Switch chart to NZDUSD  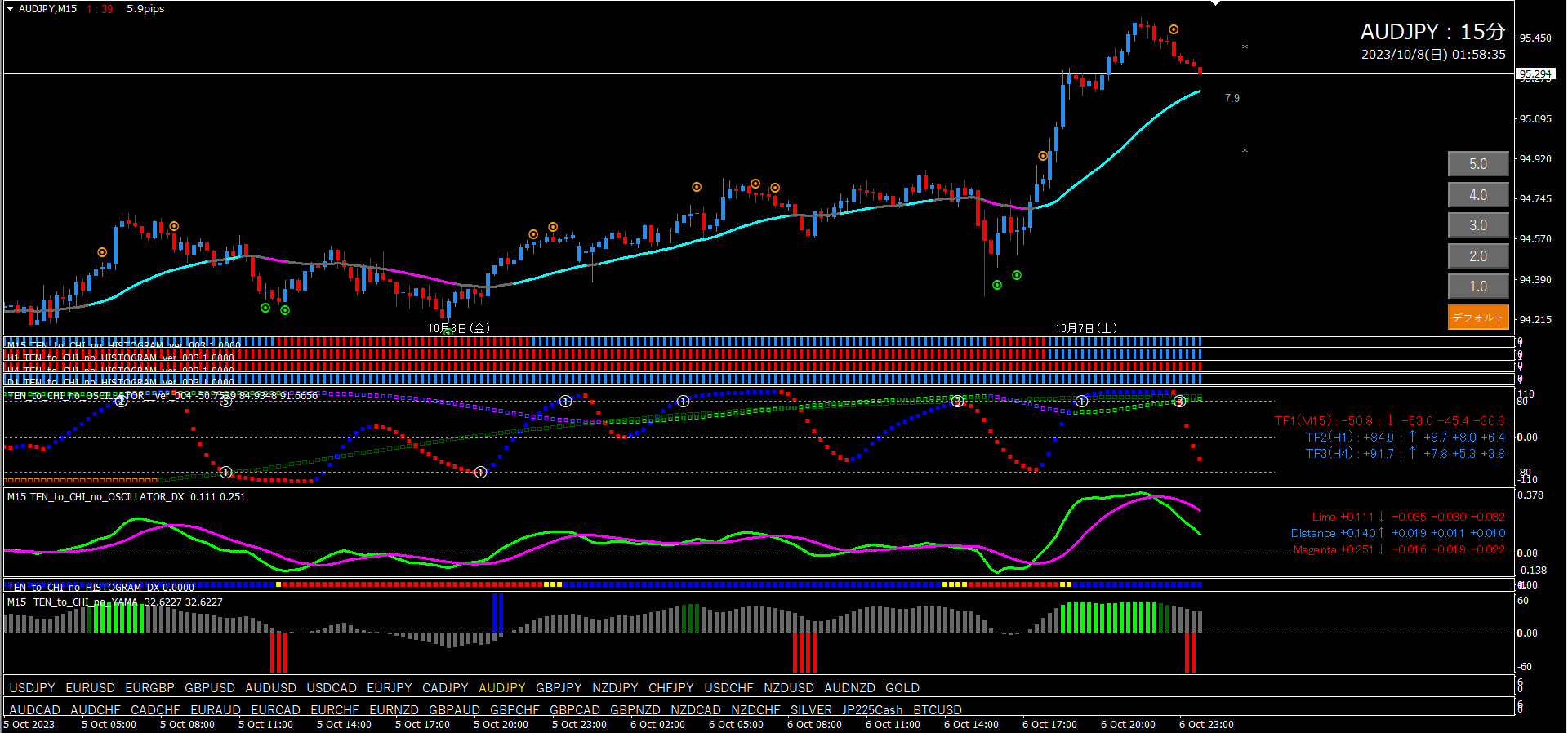pos(789,688)
